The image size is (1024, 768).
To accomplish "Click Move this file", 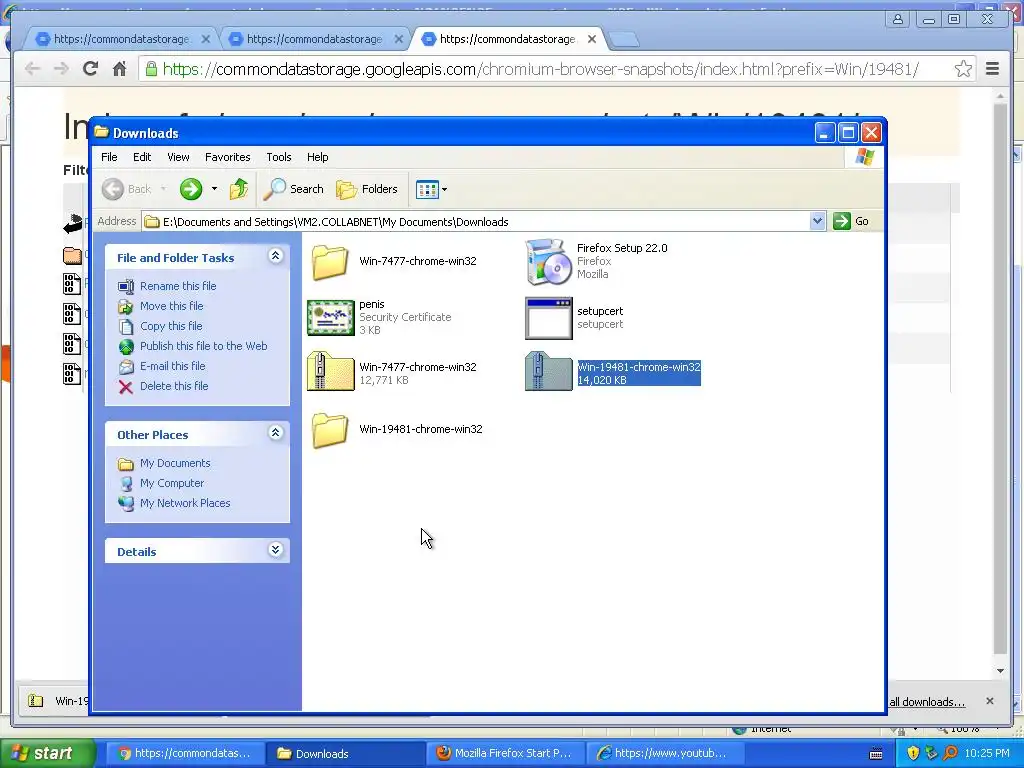I will 171,306.
